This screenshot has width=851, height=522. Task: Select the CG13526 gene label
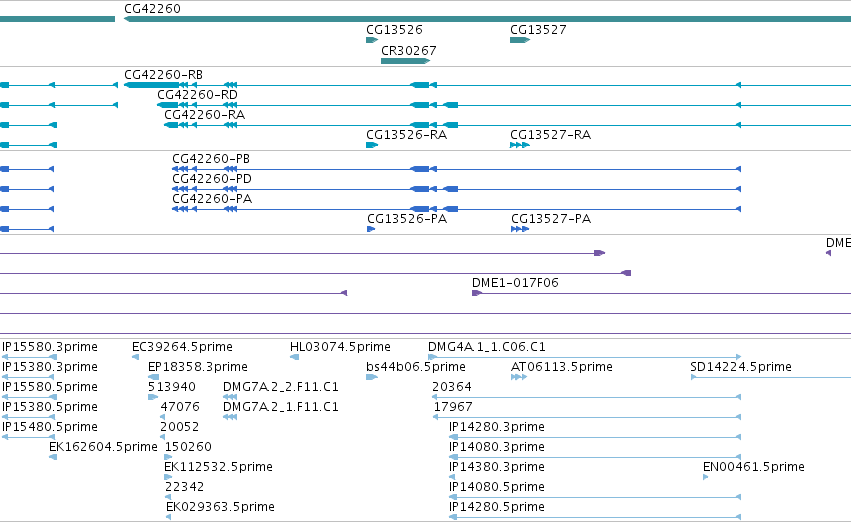[394, 30]
